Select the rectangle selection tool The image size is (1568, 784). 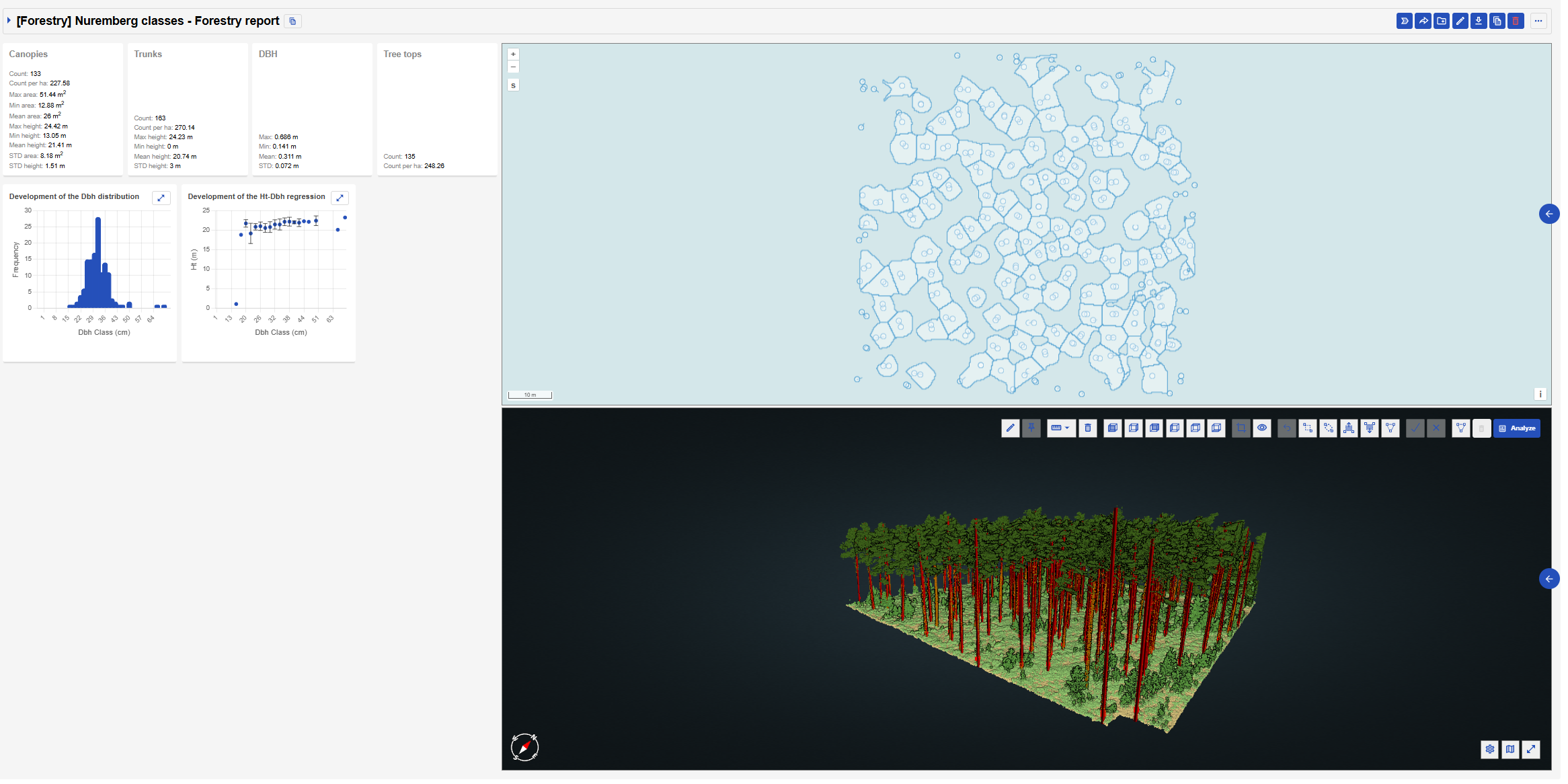[1307, 428]
